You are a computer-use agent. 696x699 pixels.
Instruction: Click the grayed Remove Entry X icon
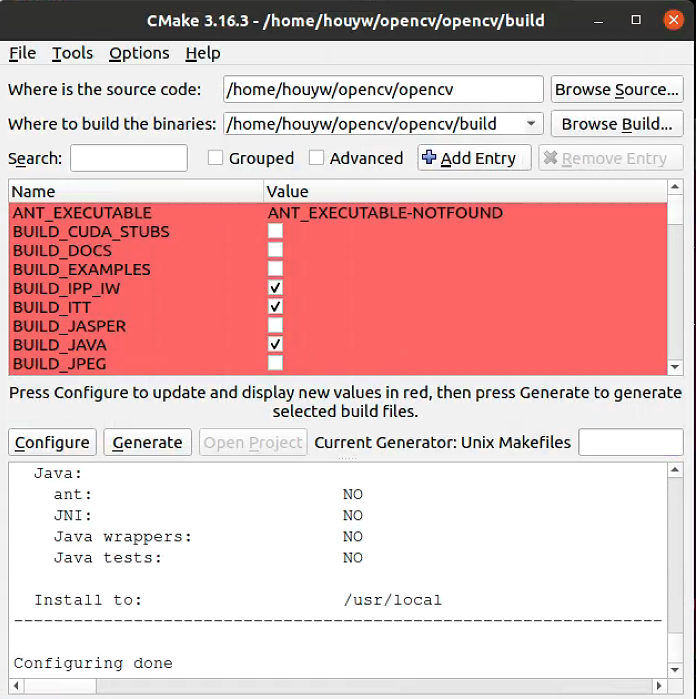click(x=551, y=157)
